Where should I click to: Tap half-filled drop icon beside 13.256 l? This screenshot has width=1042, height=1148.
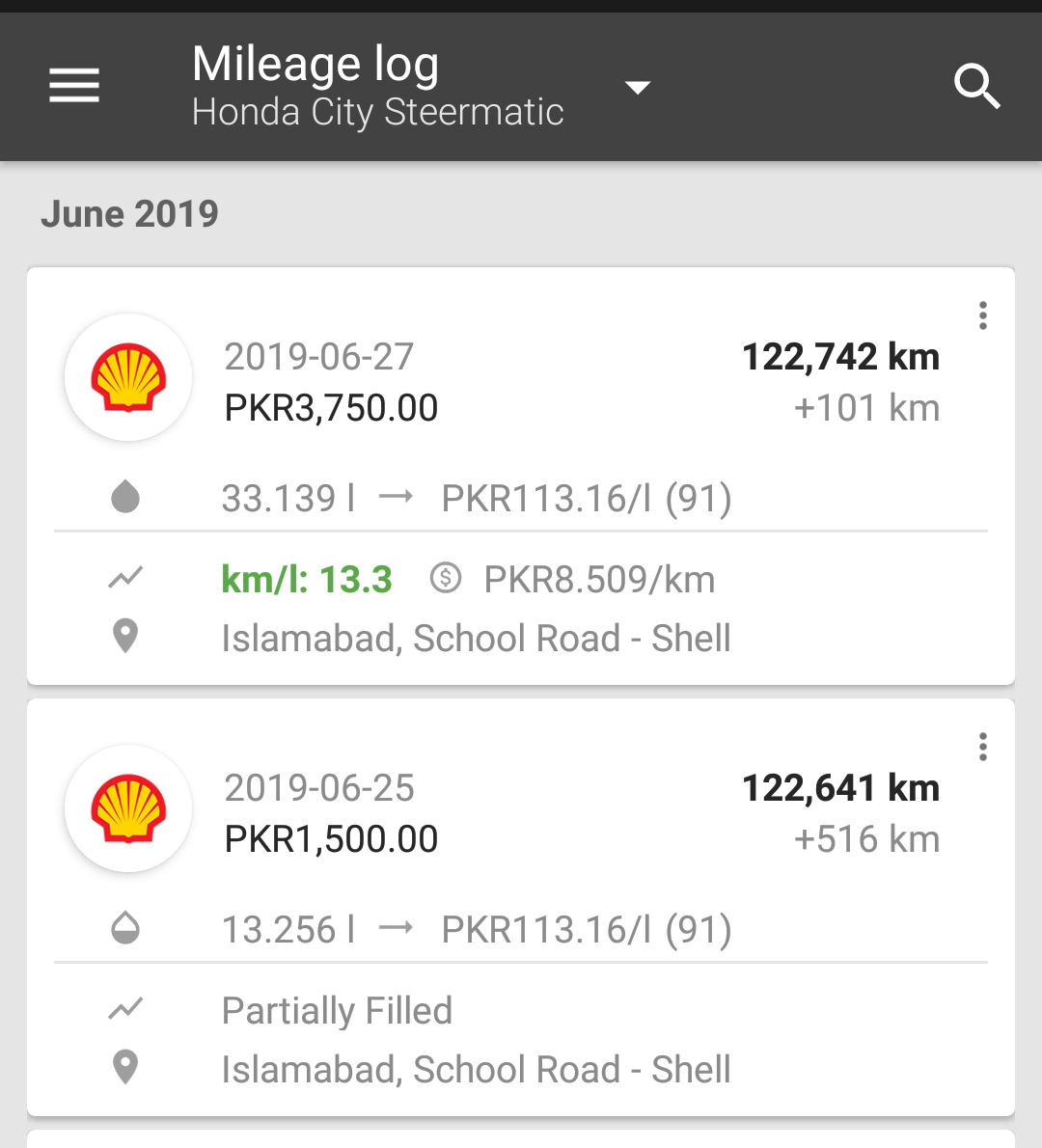125,928
